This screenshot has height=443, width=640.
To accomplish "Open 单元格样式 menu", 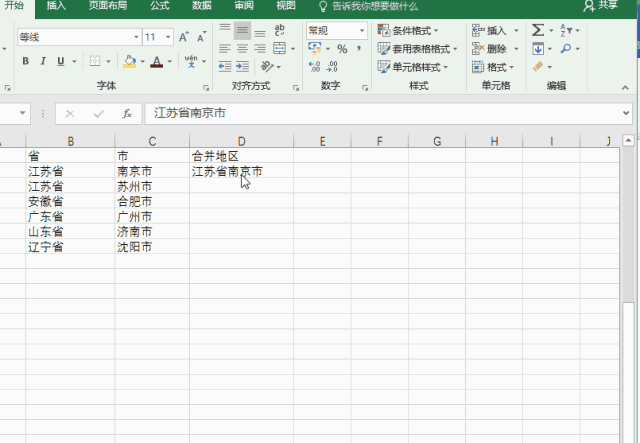I will pos(413,67).
